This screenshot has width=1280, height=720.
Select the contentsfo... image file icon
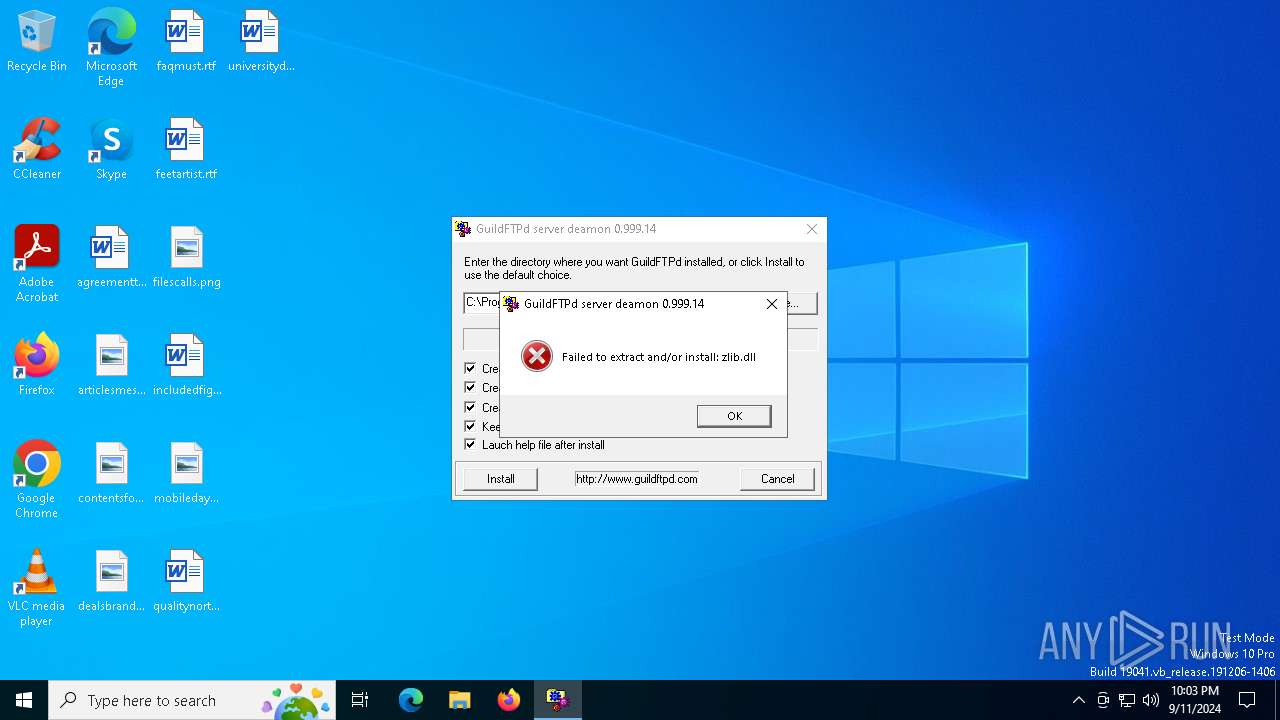pyautogui.click(x=111, y=474)
